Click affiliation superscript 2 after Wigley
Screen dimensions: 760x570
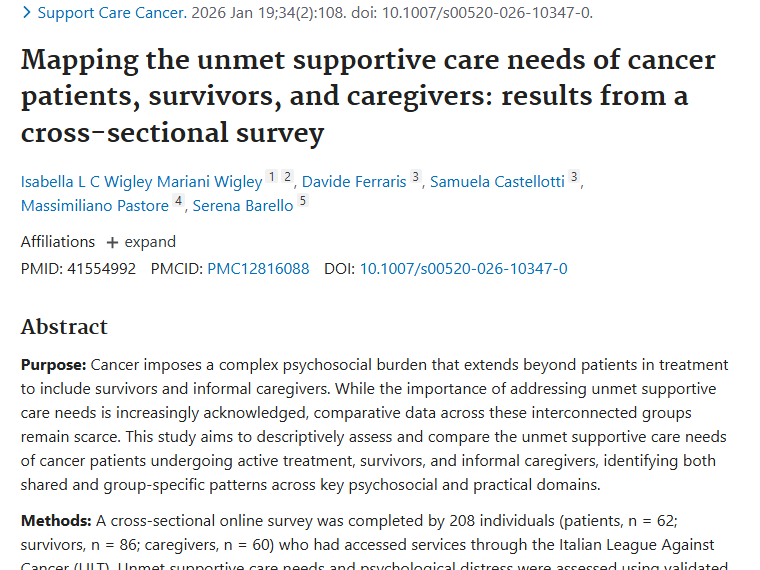[x=287, y=178]
